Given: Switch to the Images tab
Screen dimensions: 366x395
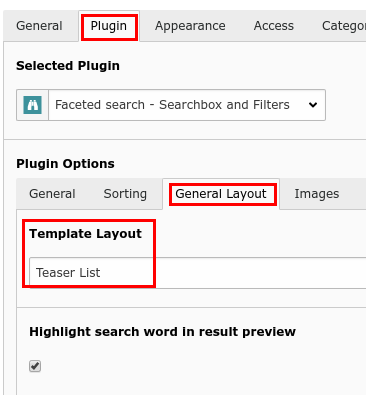Looking at the screenshot, I should 317,194.
